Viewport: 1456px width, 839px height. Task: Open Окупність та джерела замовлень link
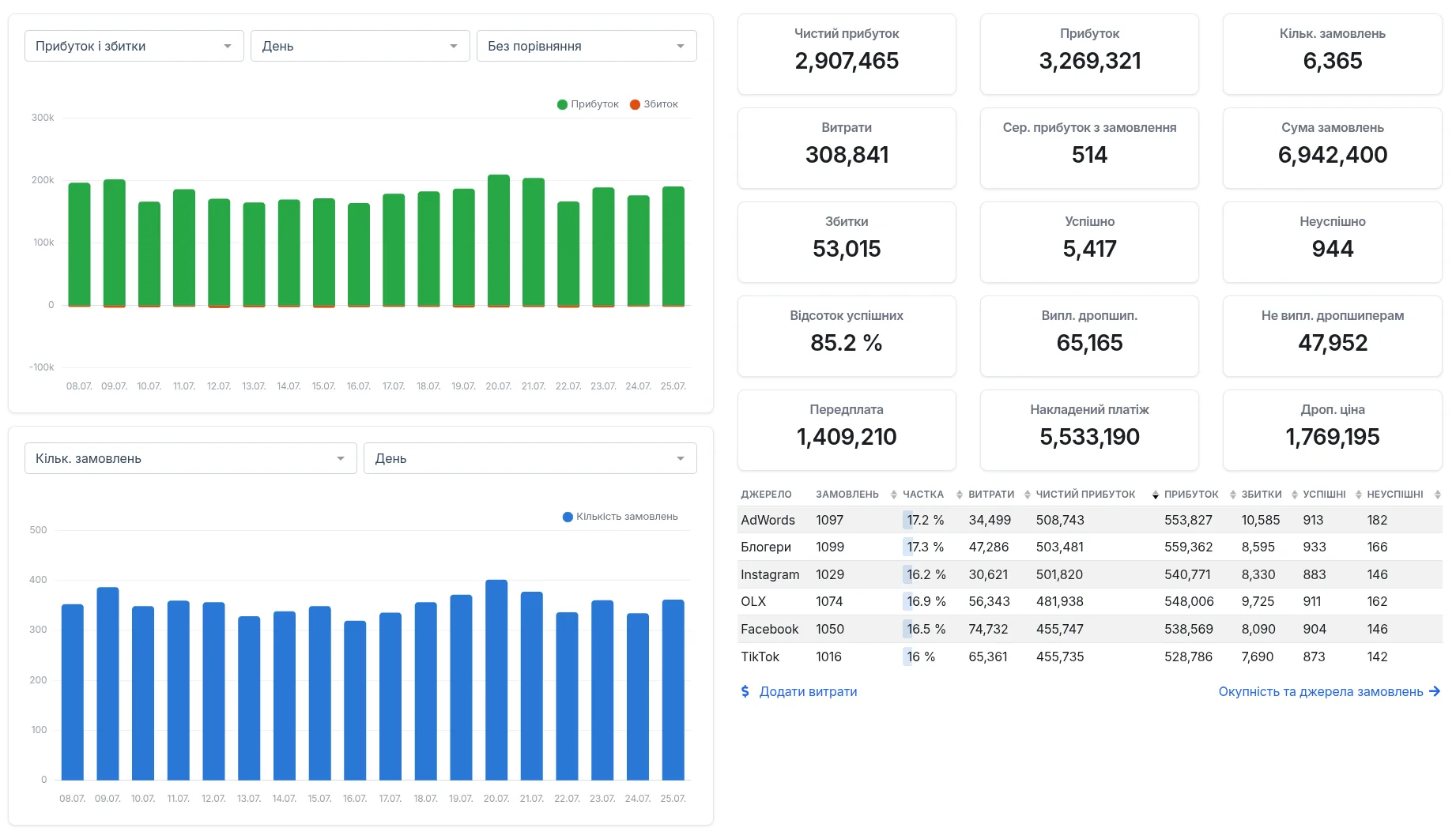(1330, 691)
